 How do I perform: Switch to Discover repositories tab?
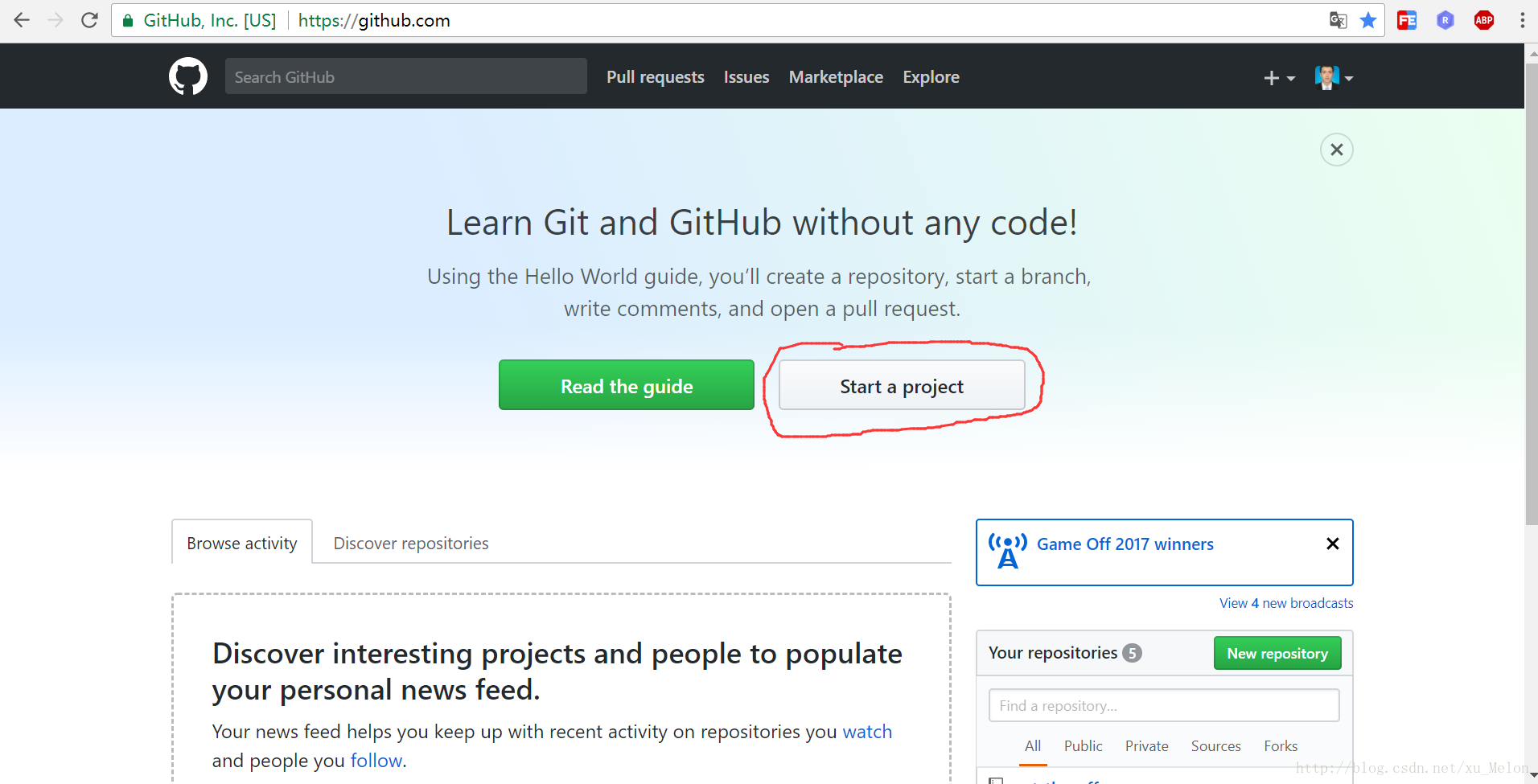411,544
